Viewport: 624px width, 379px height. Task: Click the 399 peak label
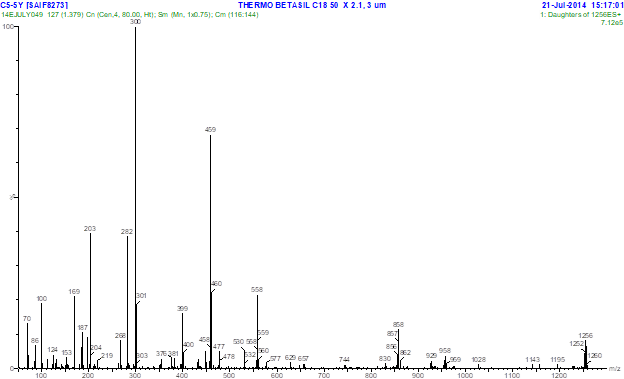click(x=182, y=309)
